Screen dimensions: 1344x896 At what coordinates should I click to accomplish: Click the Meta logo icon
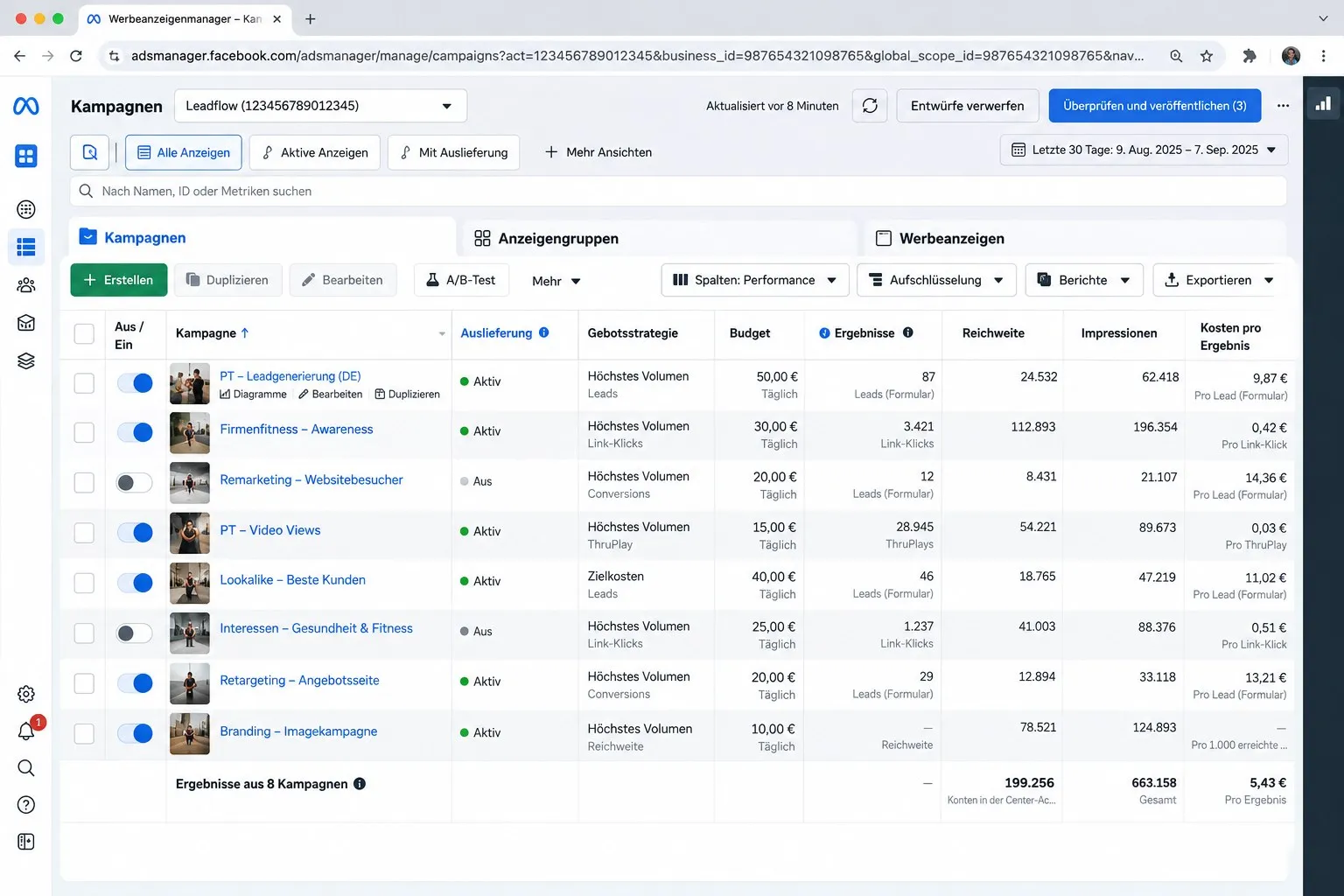pyautogui.click(x=26, y=106)
